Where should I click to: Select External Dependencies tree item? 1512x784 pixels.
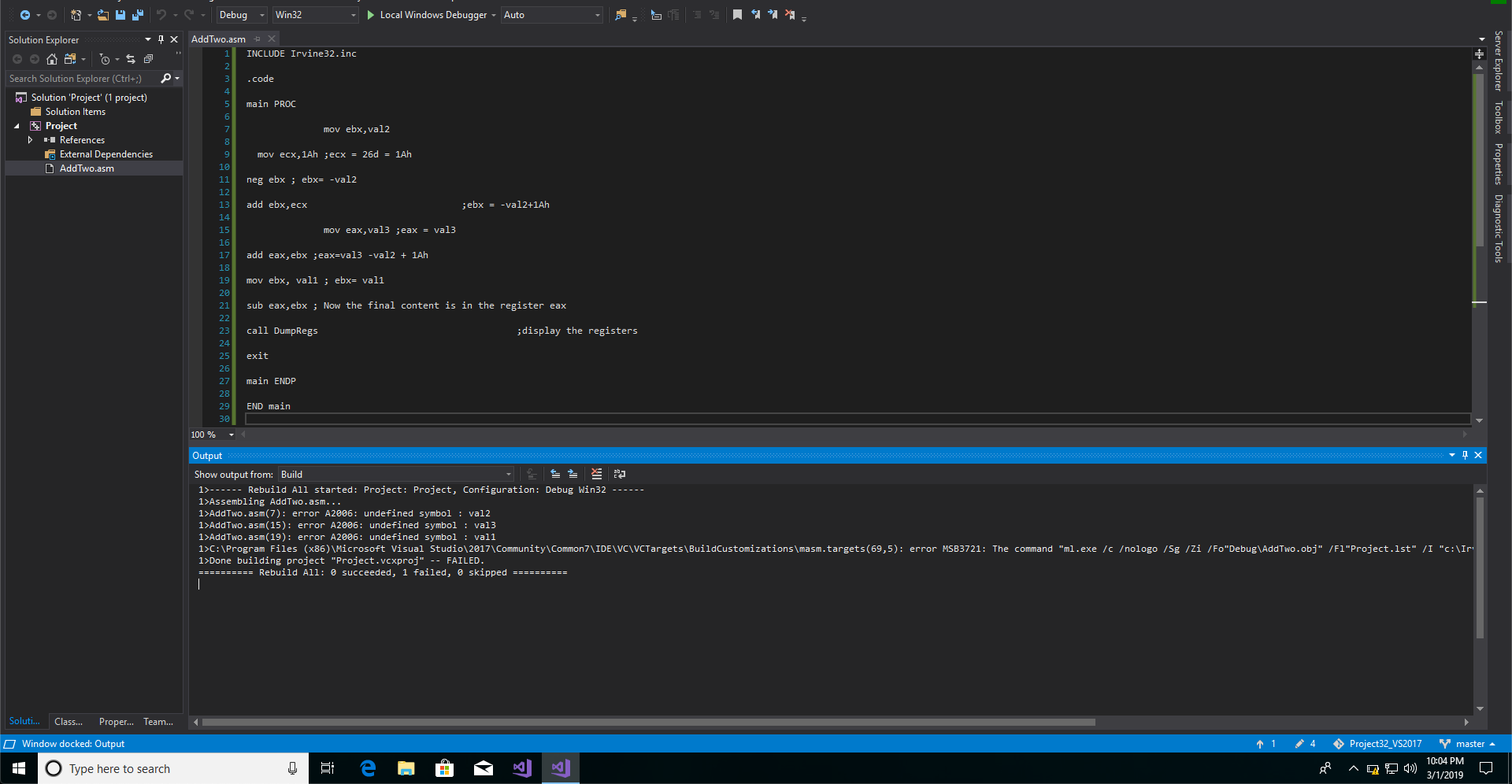pos(106,154)
